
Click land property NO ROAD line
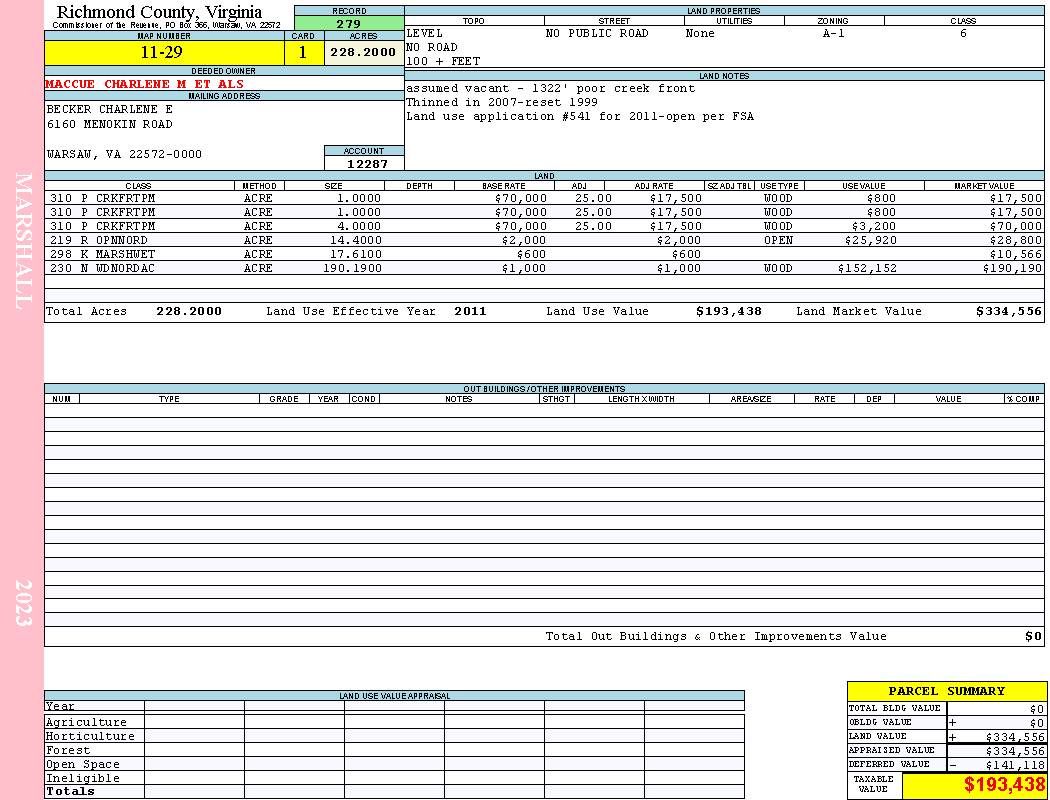432,48
